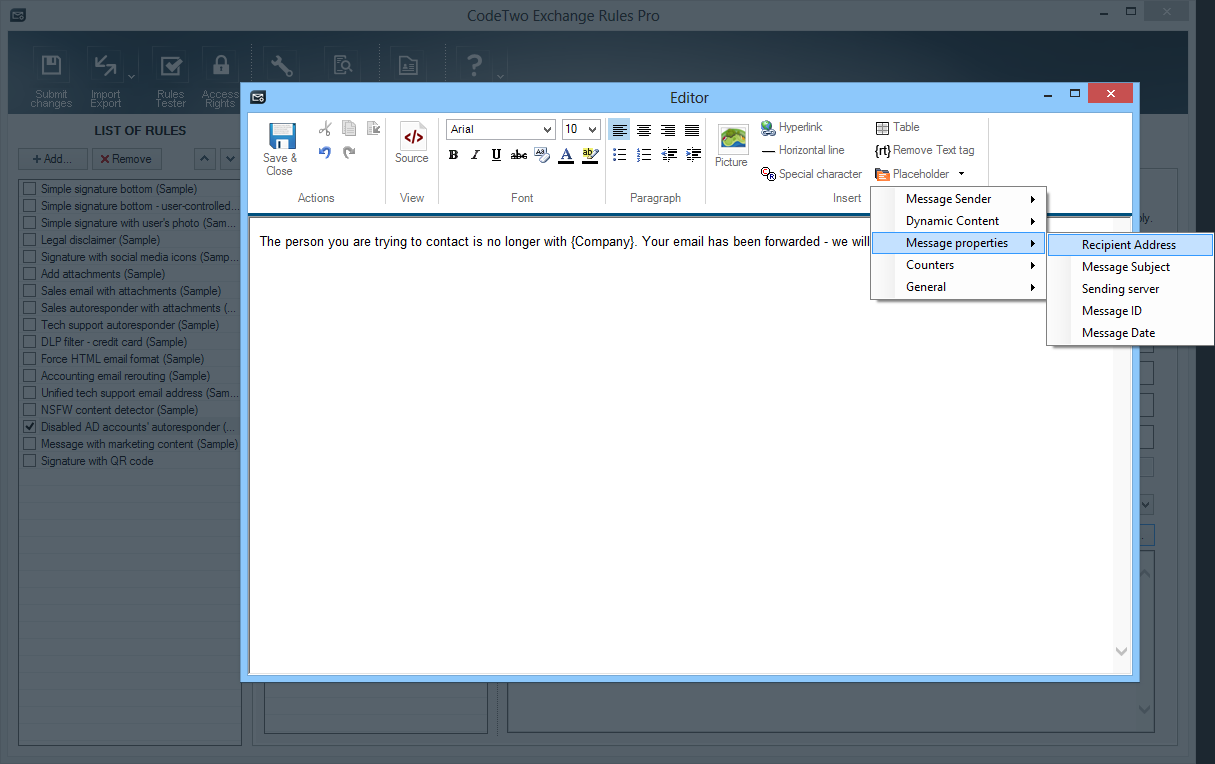Open the font color picker

point(566,155)
